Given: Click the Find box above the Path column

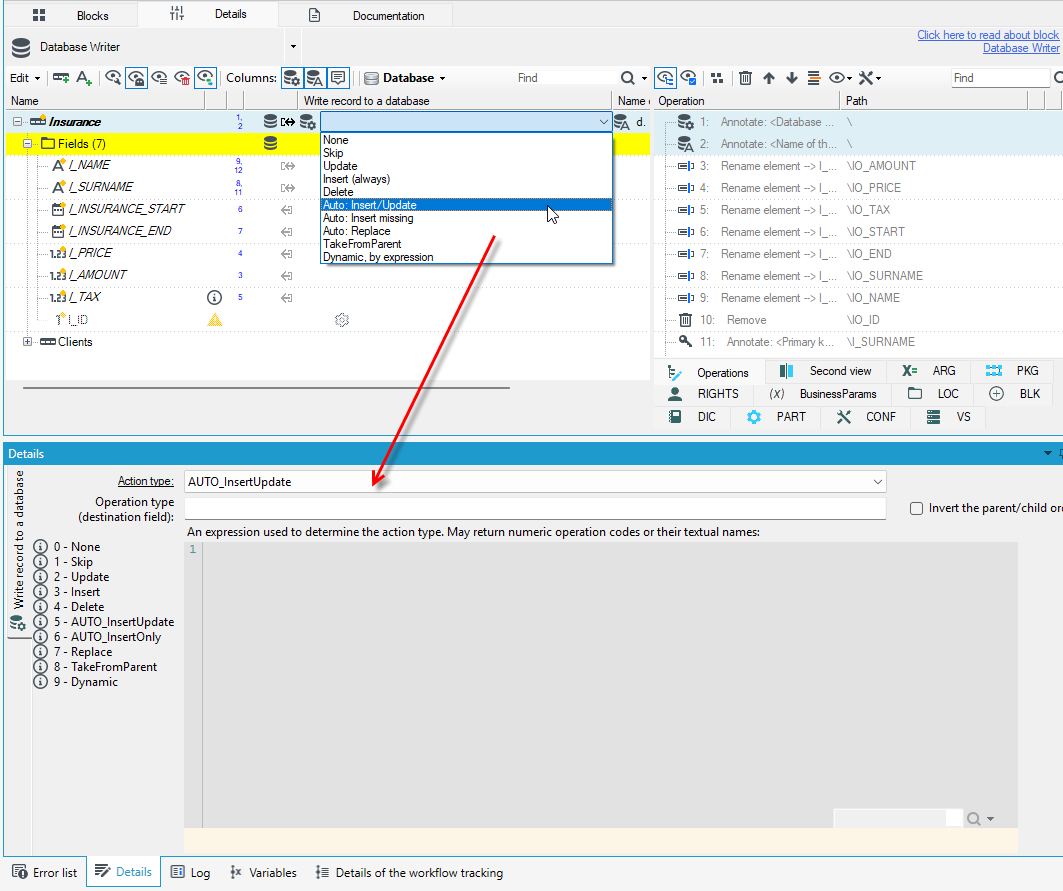Looking at the screenshot, I should click(x=1000, y=78).
